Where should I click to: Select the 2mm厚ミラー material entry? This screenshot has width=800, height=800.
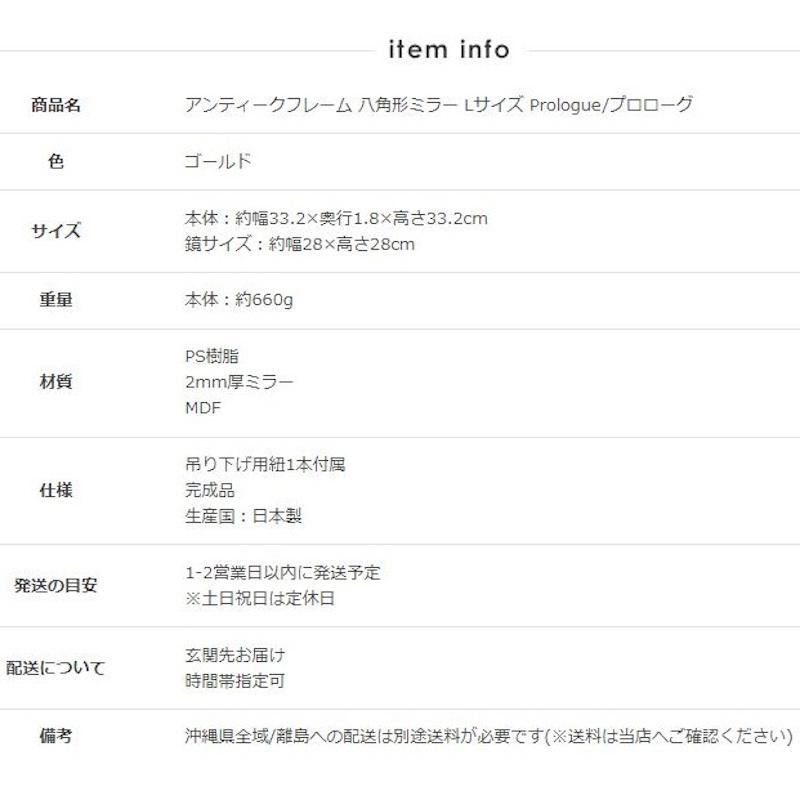tap(240, 382)
